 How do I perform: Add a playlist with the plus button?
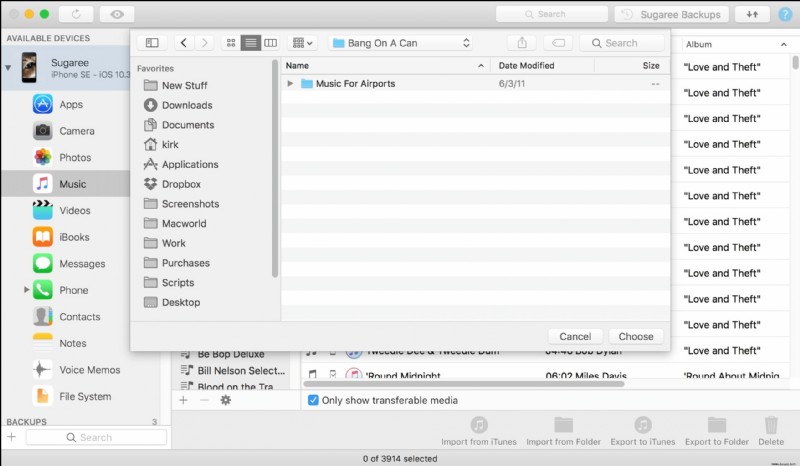[x=183, y=400]
